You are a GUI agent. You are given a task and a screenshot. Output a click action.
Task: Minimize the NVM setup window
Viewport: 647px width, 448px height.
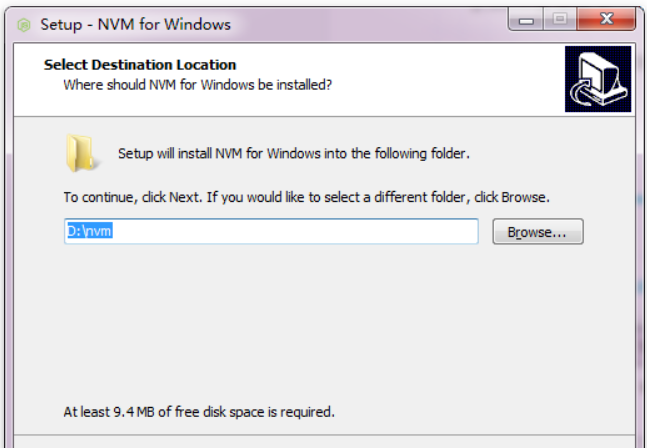coord(526,19)
